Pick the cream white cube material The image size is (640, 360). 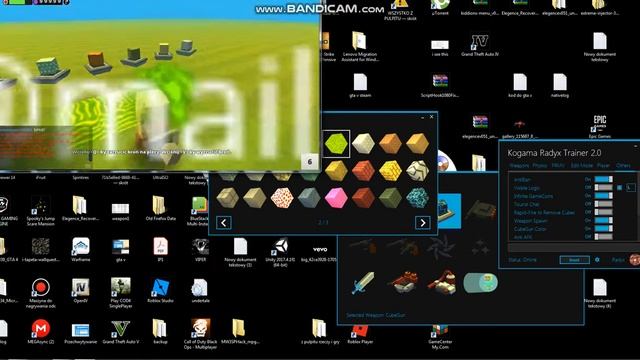[x=363, y=144]
